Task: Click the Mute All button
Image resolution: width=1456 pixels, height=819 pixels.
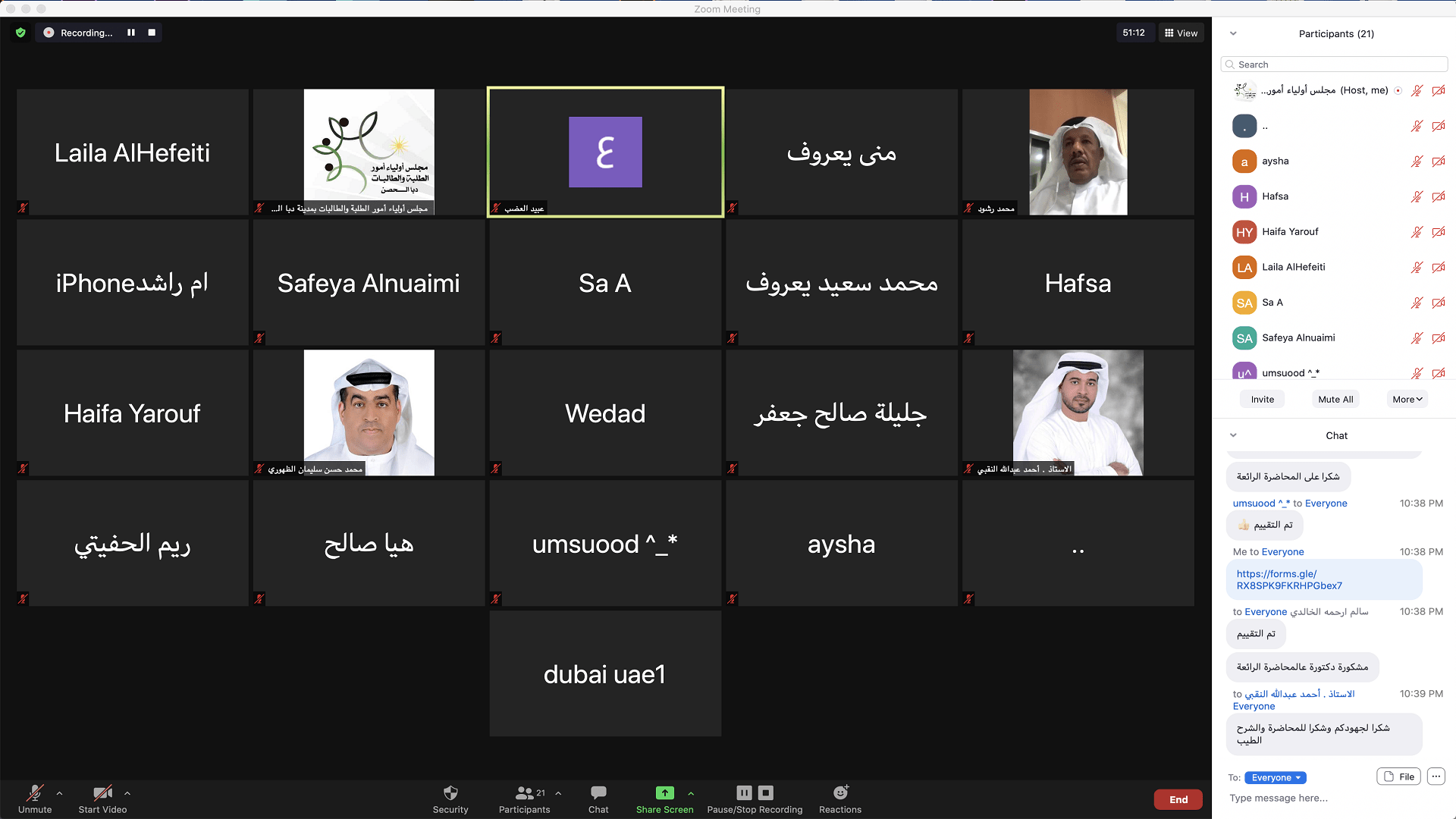Action: click(x=1335, y=400)
